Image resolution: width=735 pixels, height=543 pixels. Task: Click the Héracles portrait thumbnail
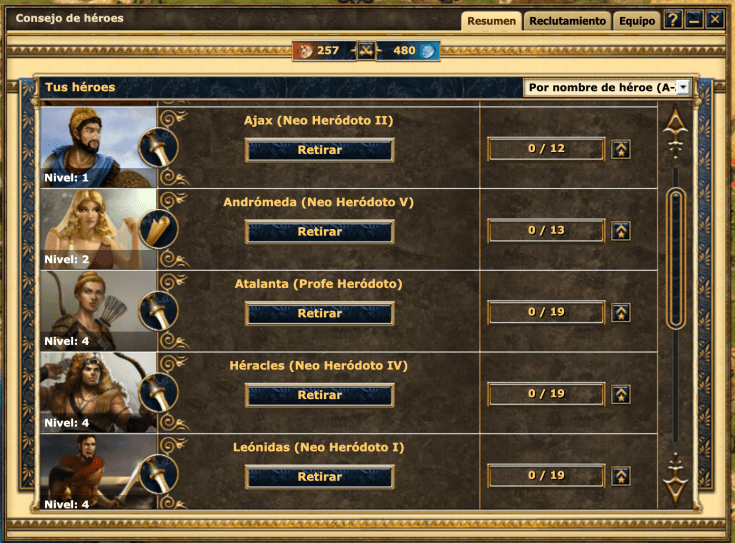click(x=98, y=392)
